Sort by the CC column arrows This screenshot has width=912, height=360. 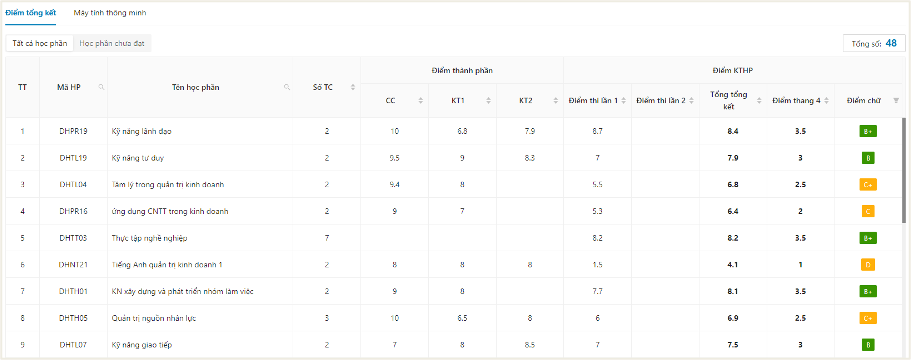pos(421,101)
